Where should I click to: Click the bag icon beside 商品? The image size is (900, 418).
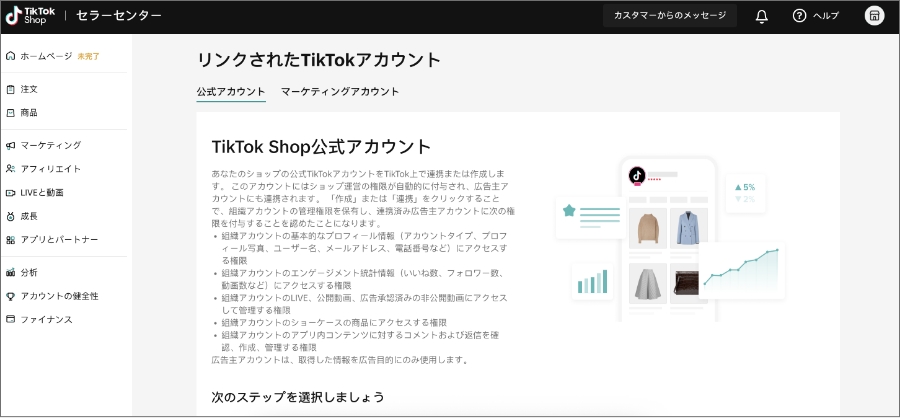pyautogui.click(x=10, y=113)
